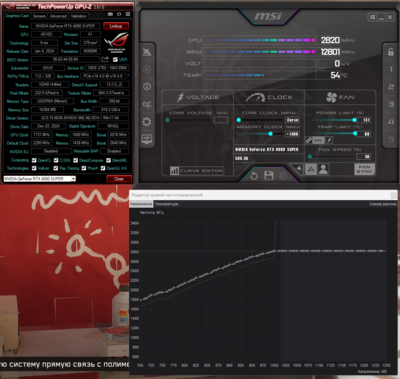Click the Memory Clock slider handle
This screenshot has height=379, width=400.
coord(270,134)
